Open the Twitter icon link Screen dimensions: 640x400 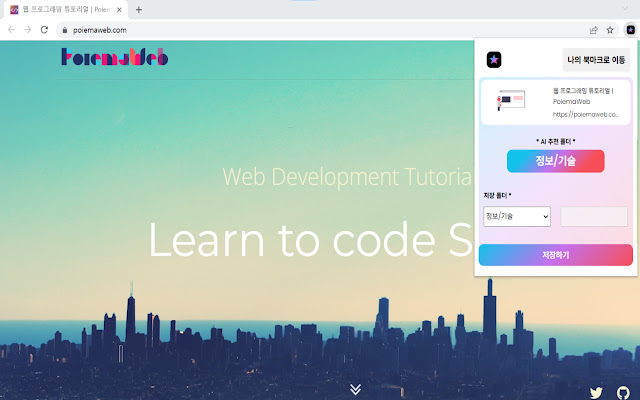596,393
